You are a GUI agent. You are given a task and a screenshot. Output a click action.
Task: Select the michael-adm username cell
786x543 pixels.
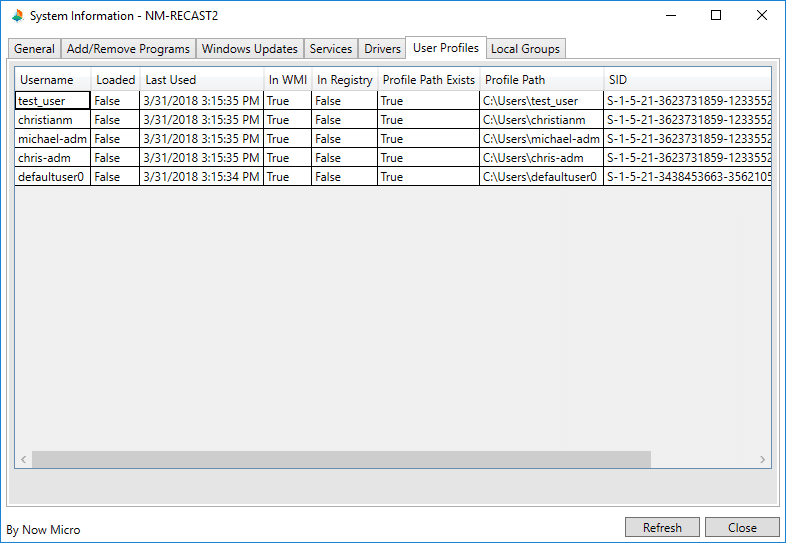[x=53, y=139]
